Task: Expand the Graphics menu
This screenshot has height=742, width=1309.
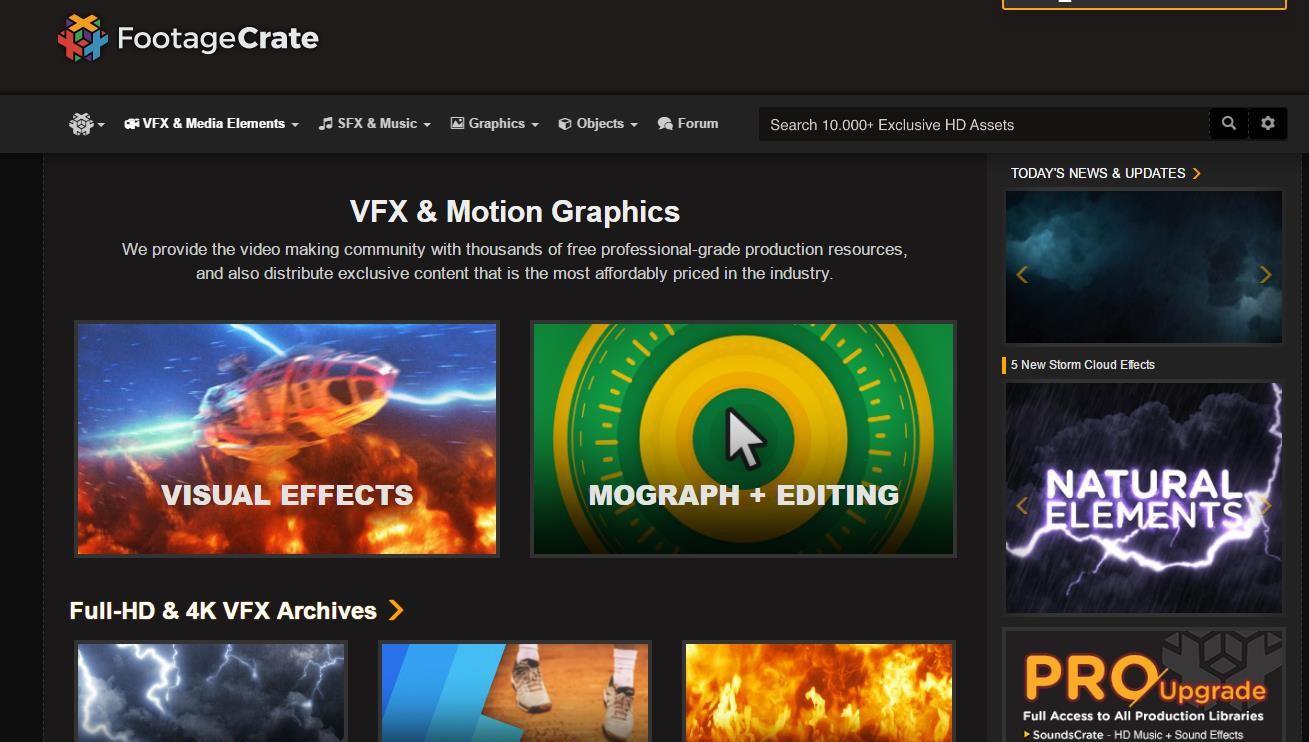Action: click(x=494, y=124)
